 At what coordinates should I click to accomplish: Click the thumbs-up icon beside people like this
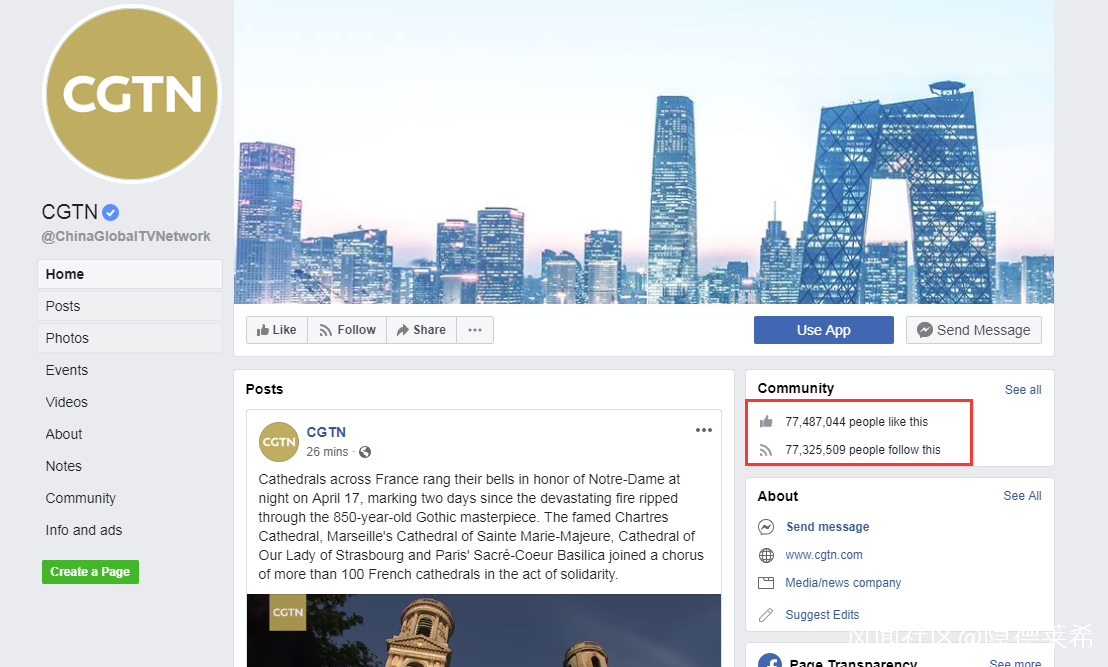pyautogui.click(x=766, y=422)
